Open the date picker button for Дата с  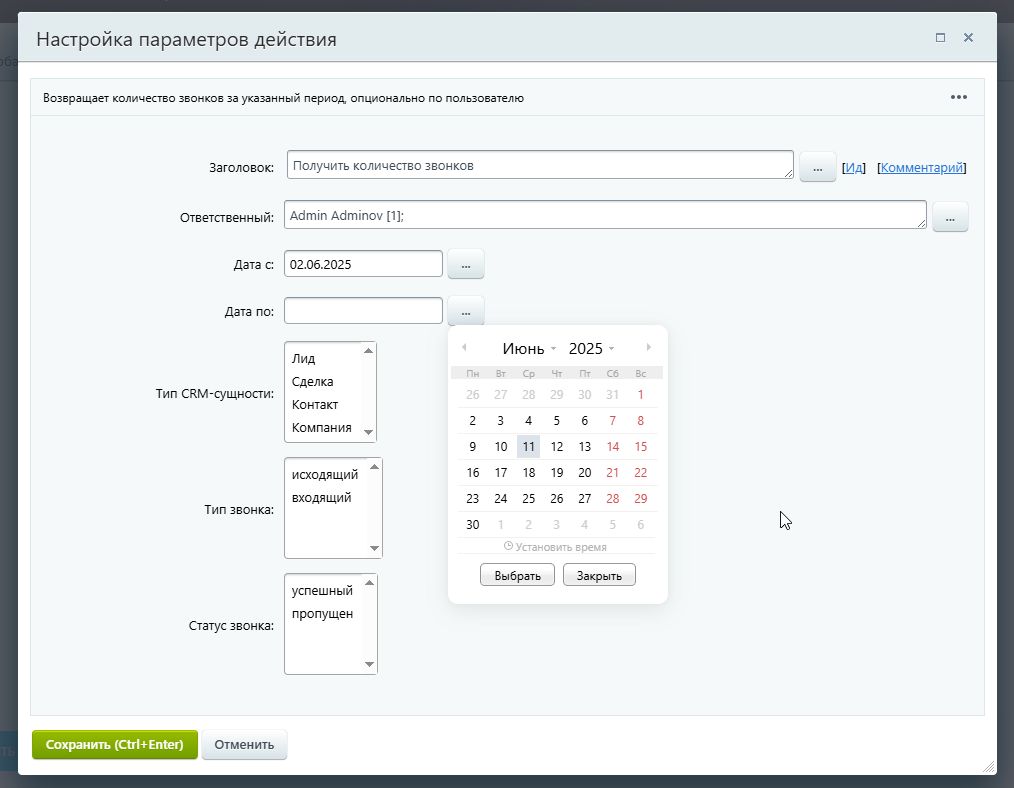(465, 263)
